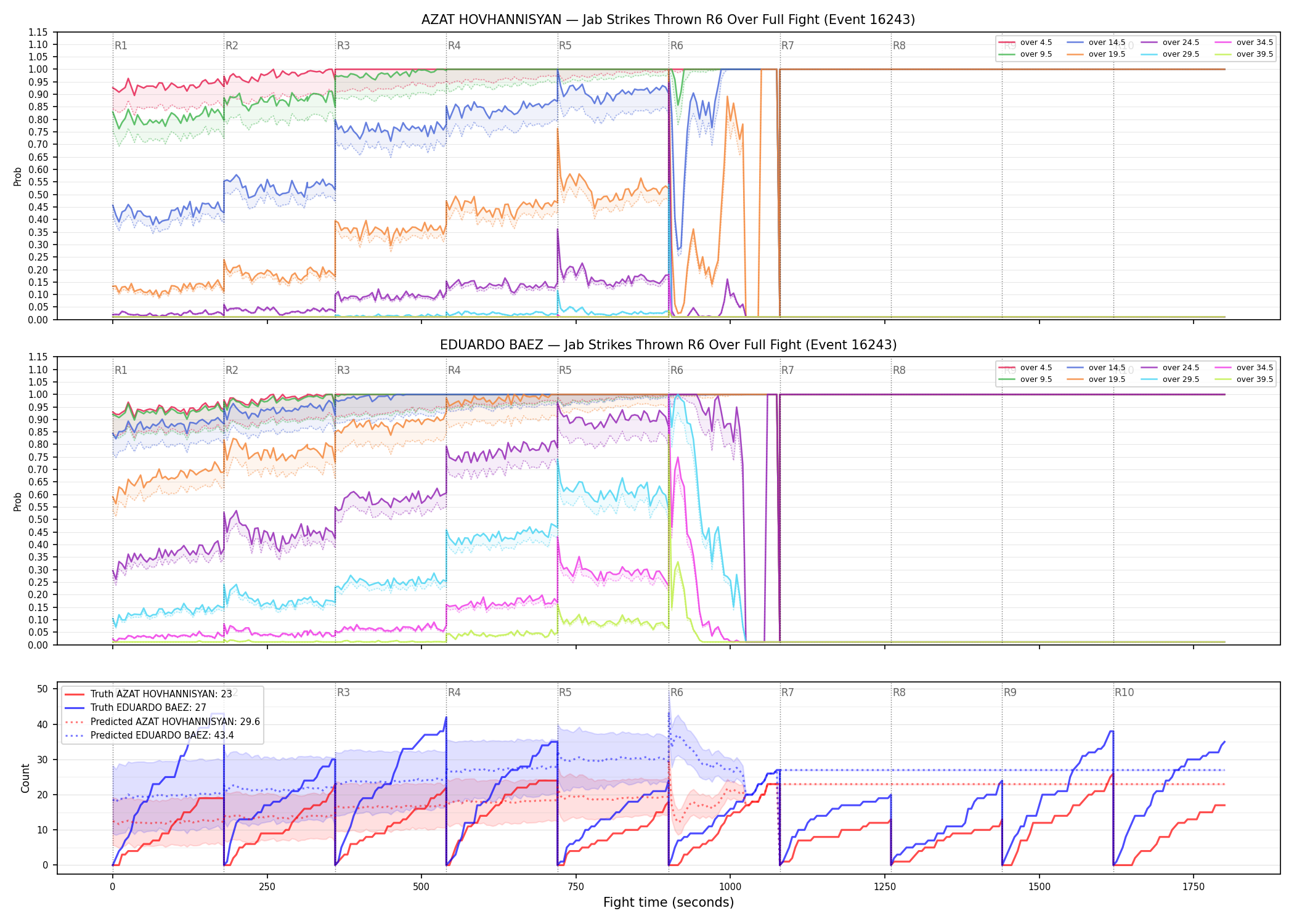Click the R3 round marker in Count chart
This screenshot has width=1294, height=924.
343,692
